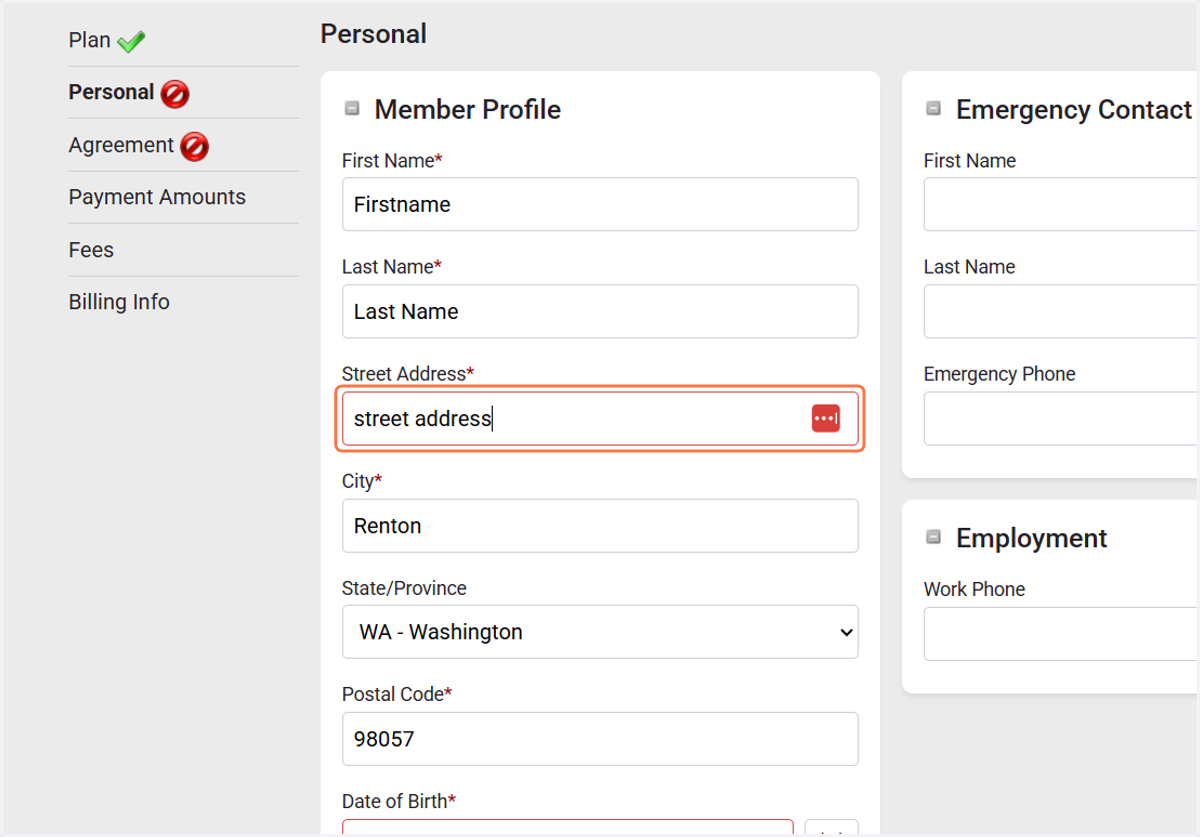Click the red prohibited icon beside Agreement
Image resolution: width=1200 pixels, height=837 pixels.
194,147
